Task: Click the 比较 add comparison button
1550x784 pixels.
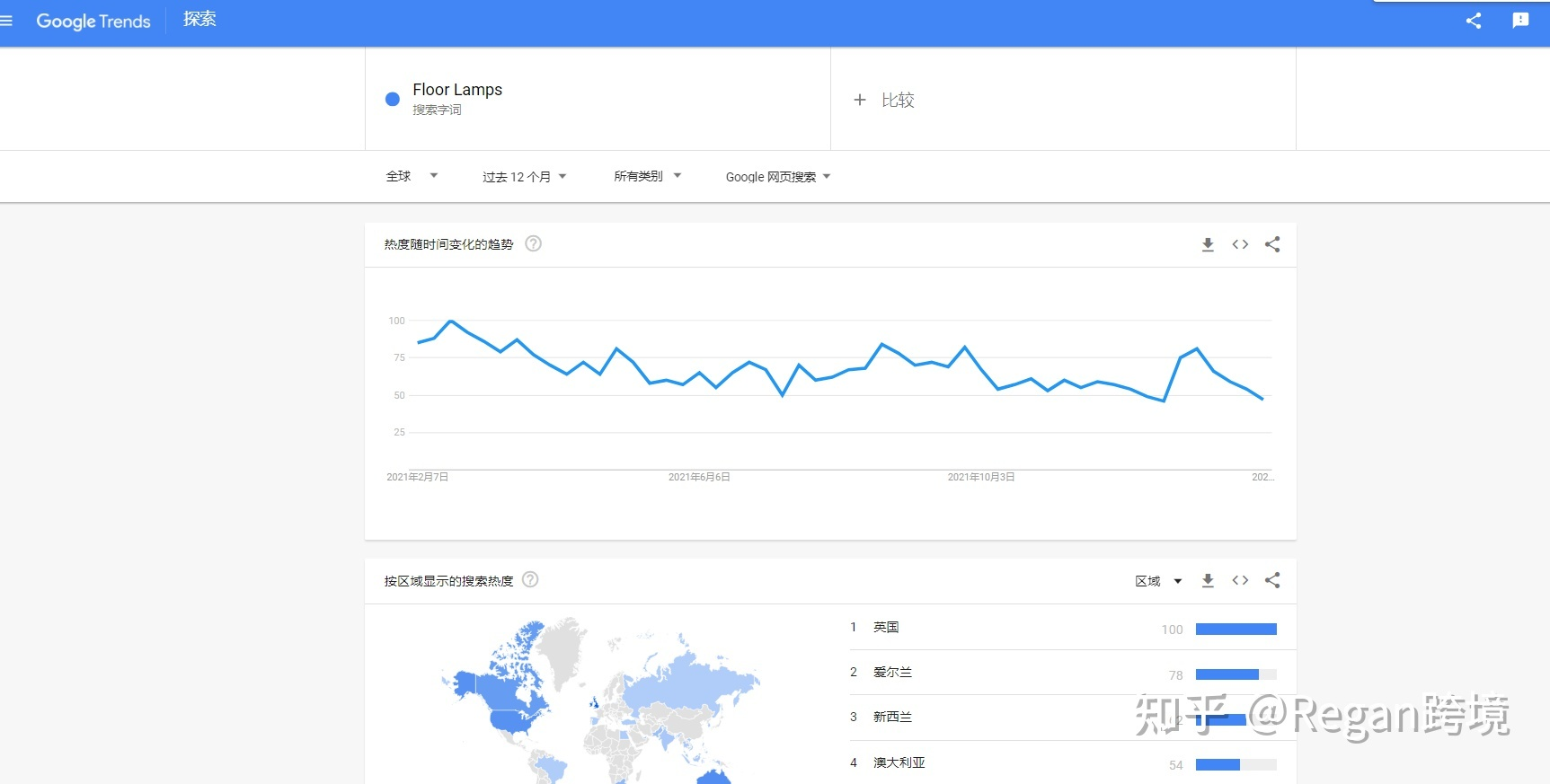Action: pos(884,100)
